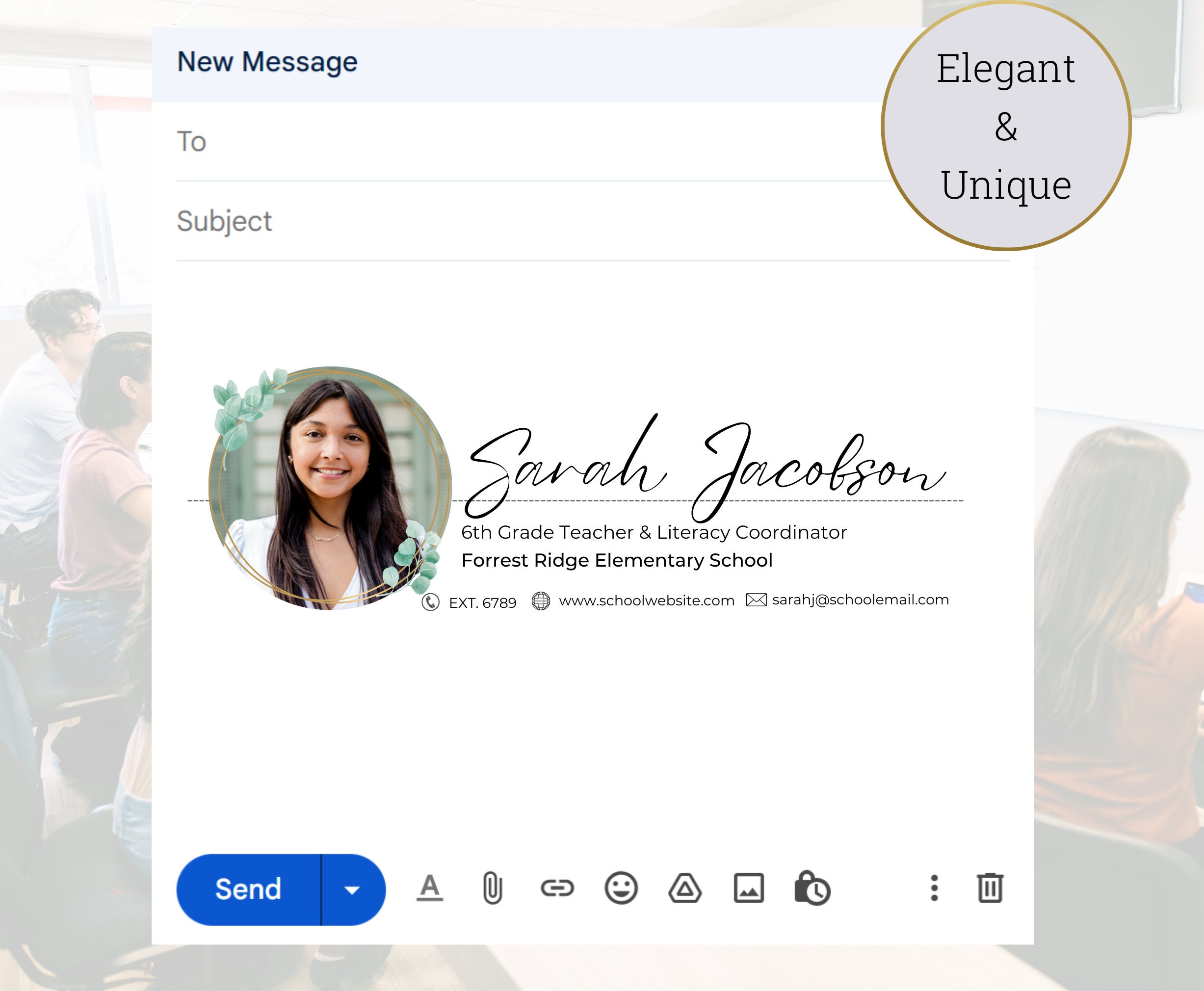Click the phone icon next to EXT. 6789

(431, 601)
